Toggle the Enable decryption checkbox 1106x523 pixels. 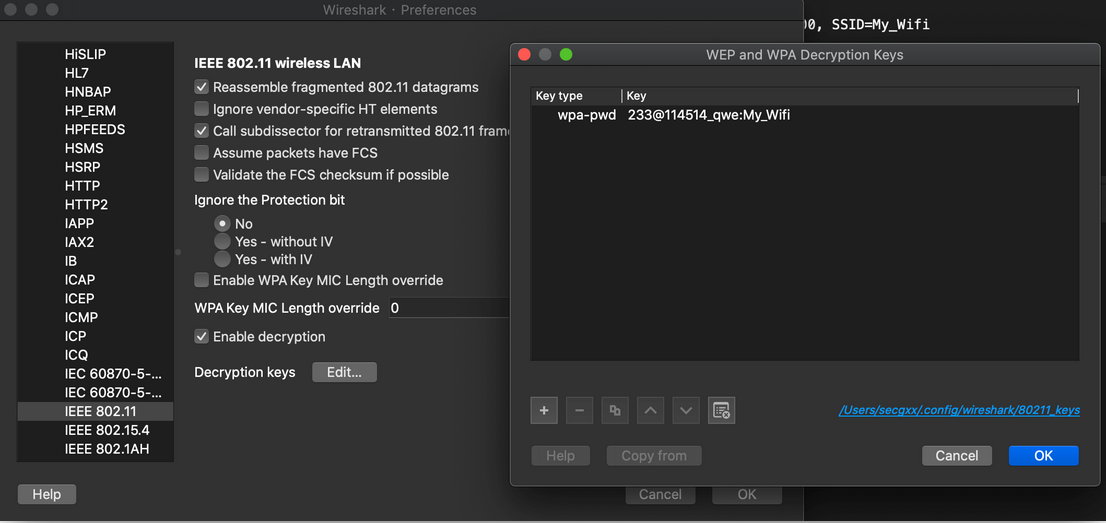tap(201, 337)
